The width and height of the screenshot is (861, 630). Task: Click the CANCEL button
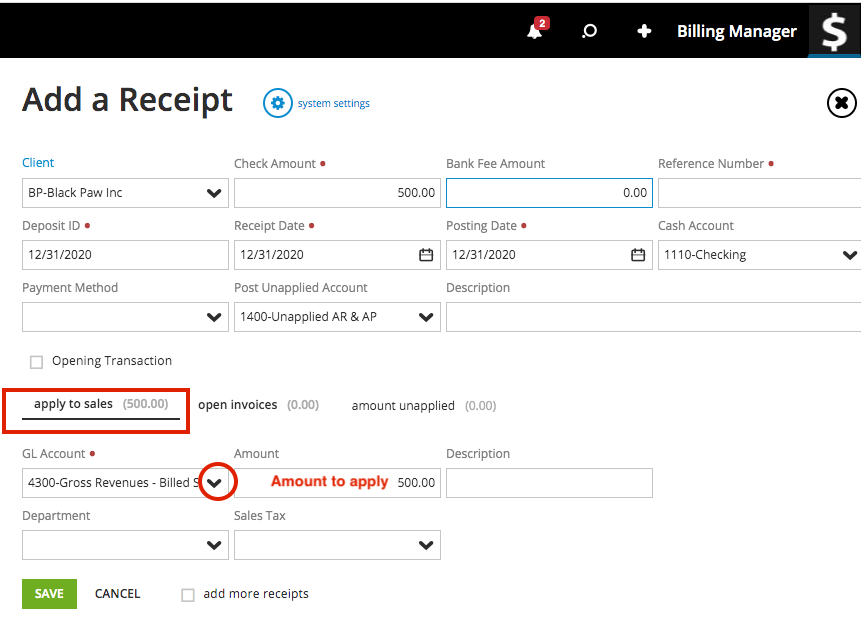[x=118, y=594]
